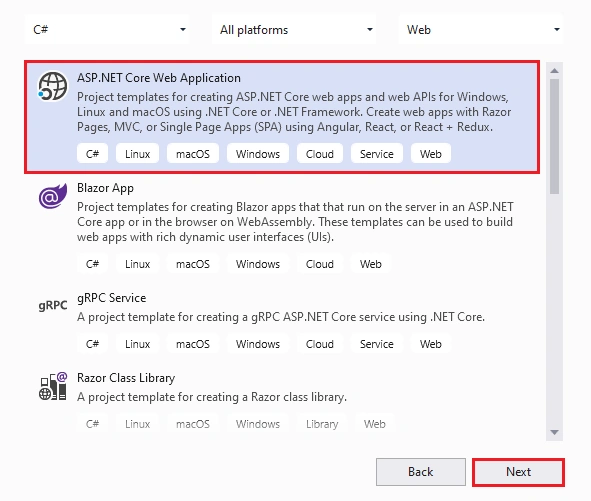Image resolution: width=591 pixels, height=501 pixels.
Task: Click the macOS tag under ASP.NET Core Web Application
Action: 193,153
